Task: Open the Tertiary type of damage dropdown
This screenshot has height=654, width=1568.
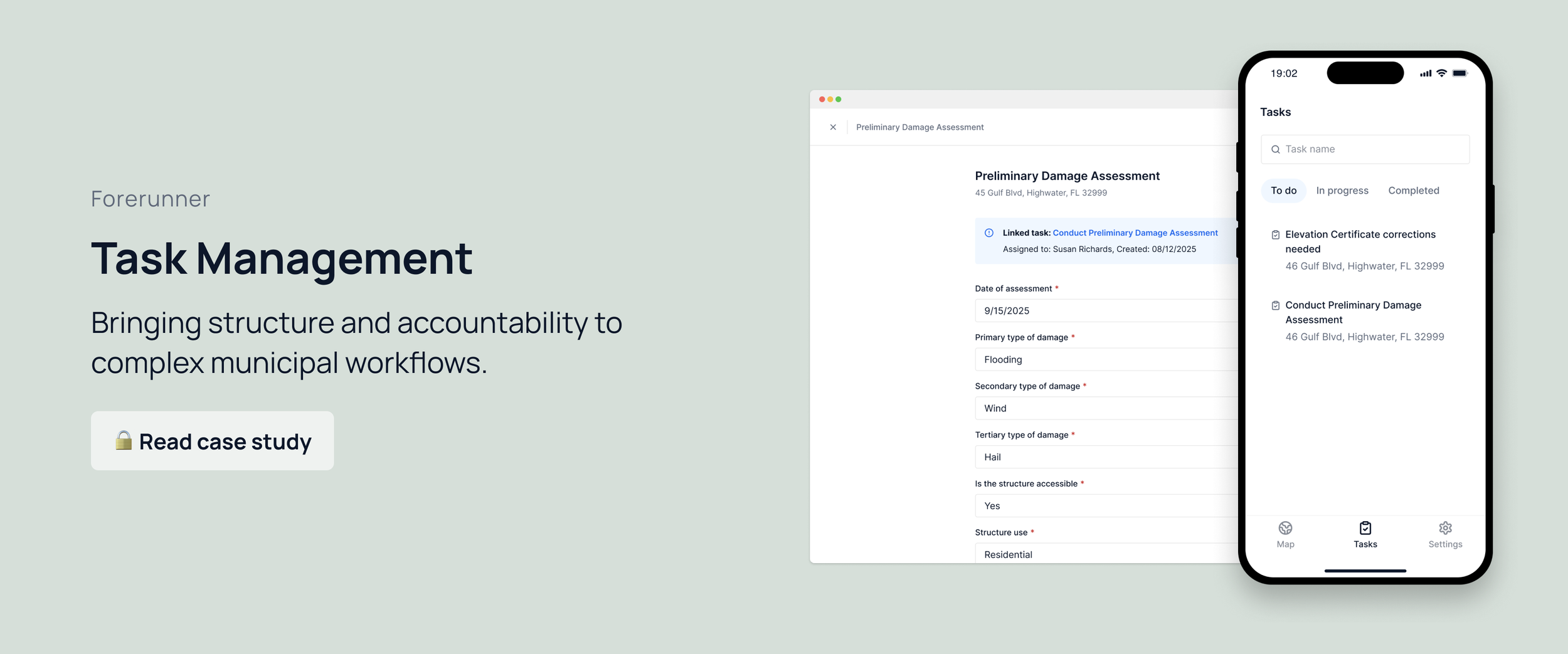Action: [1106, 457]
